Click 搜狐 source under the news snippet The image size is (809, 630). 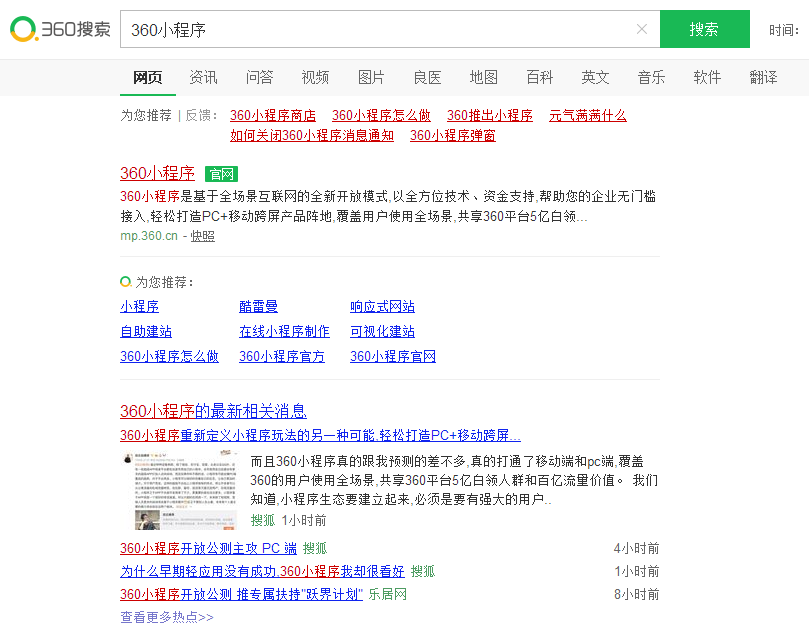(263, 520)
